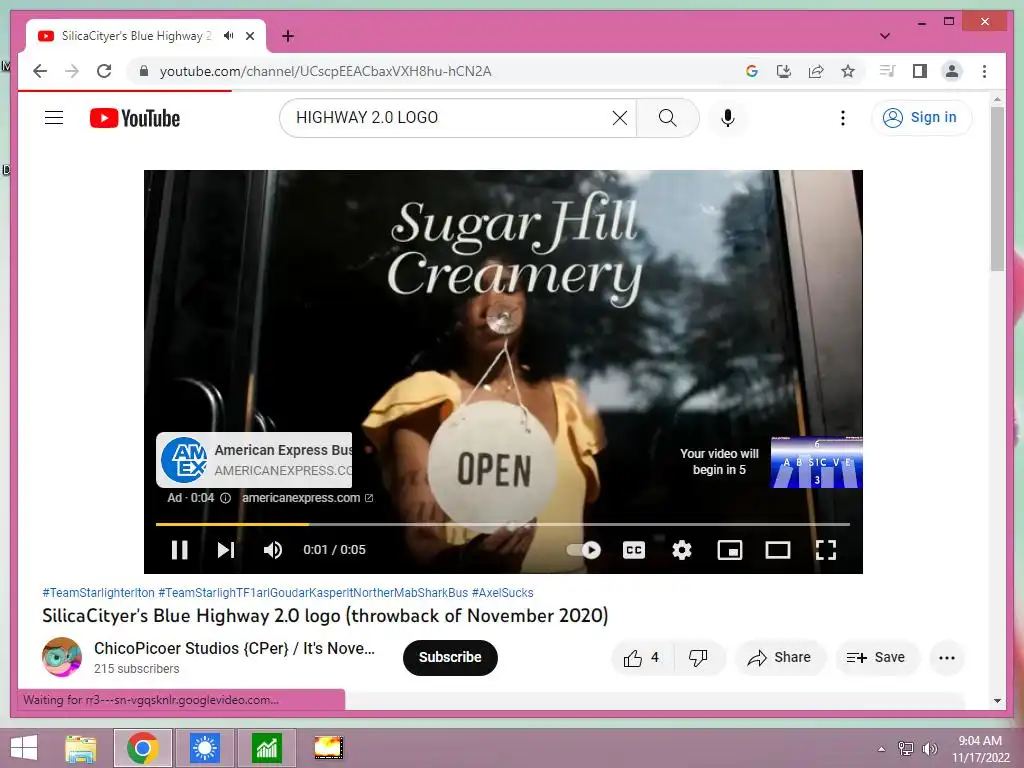The image size is (1024, 768).
Task: Open the media controls icon in Chrome
Action: click(x=888, y=71)
